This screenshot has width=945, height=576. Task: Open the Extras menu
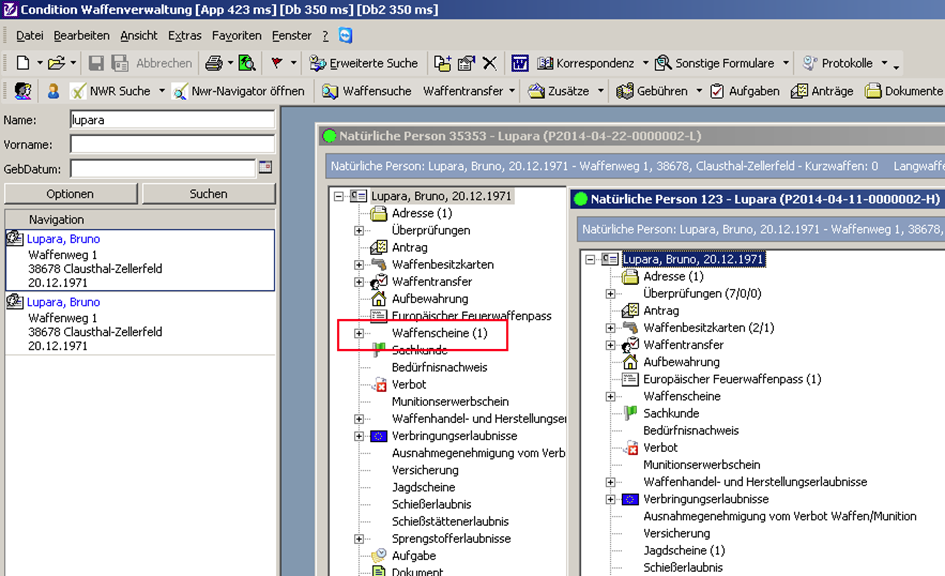[x=184, y=35]
